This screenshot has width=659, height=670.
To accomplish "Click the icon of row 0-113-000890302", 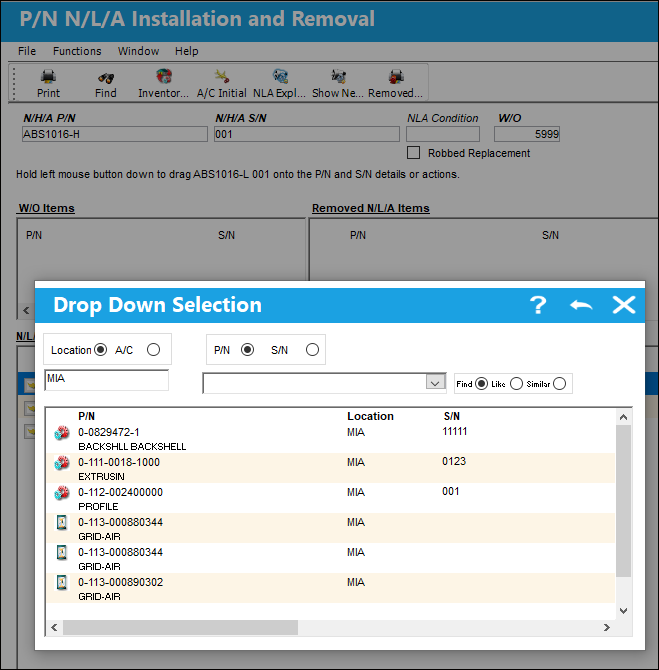I will (x=62, y=582).
